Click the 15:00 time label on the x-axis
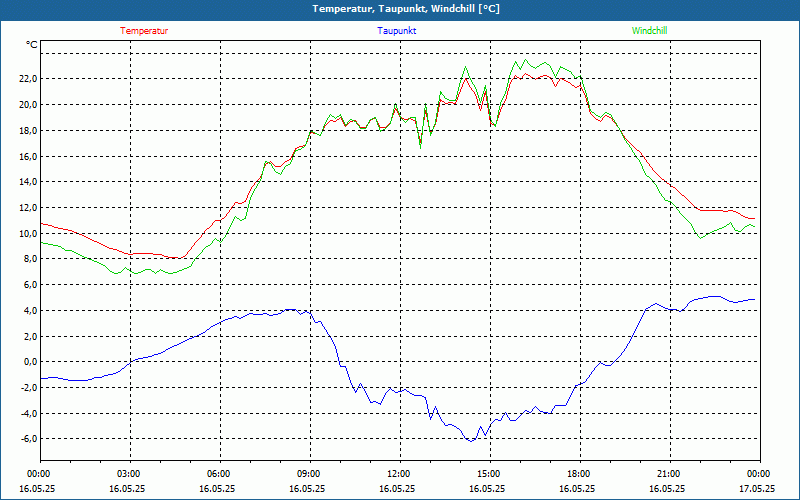800x500 pixels. (x=490, y=474)
